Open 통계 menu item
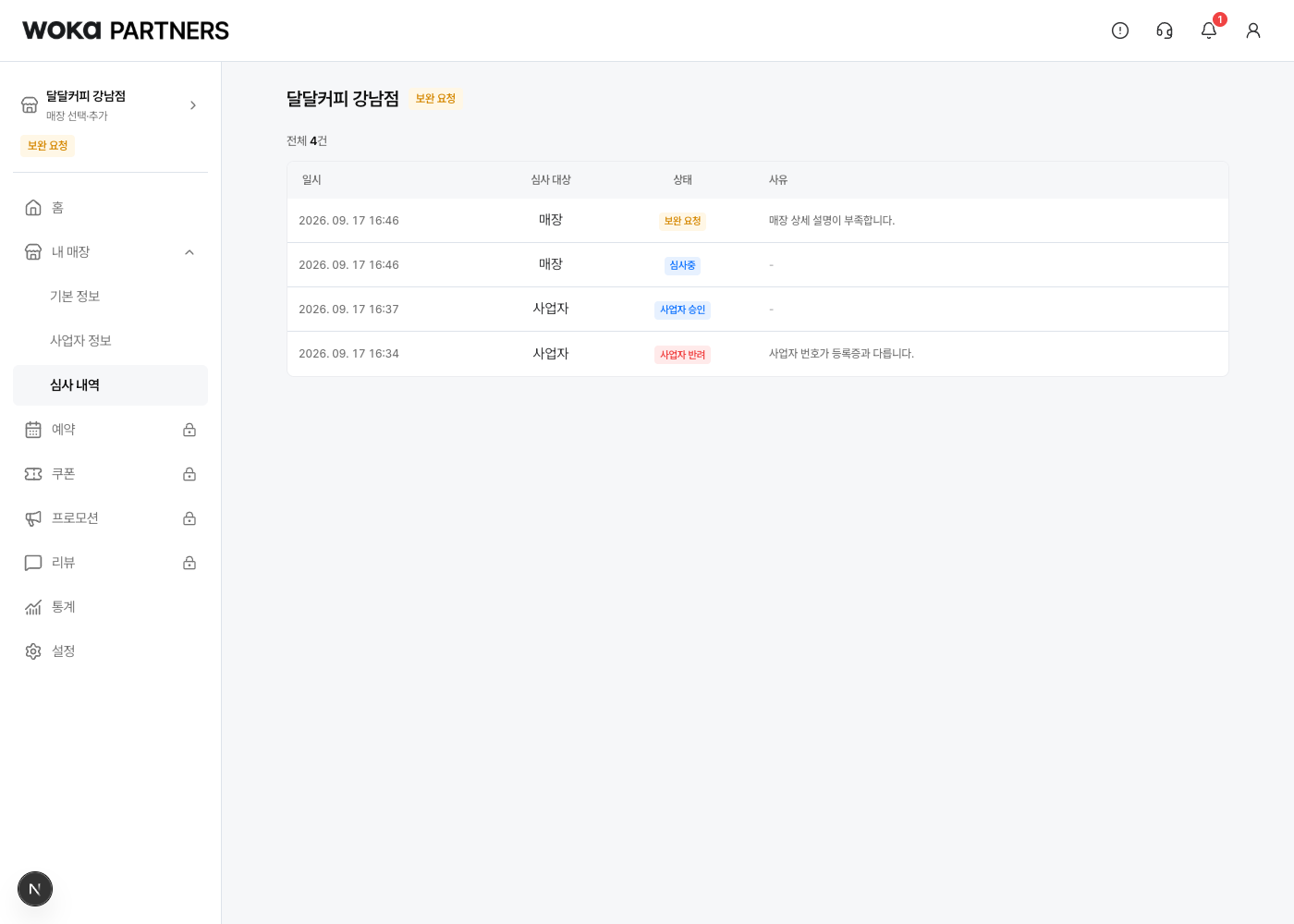 [110, 607]
